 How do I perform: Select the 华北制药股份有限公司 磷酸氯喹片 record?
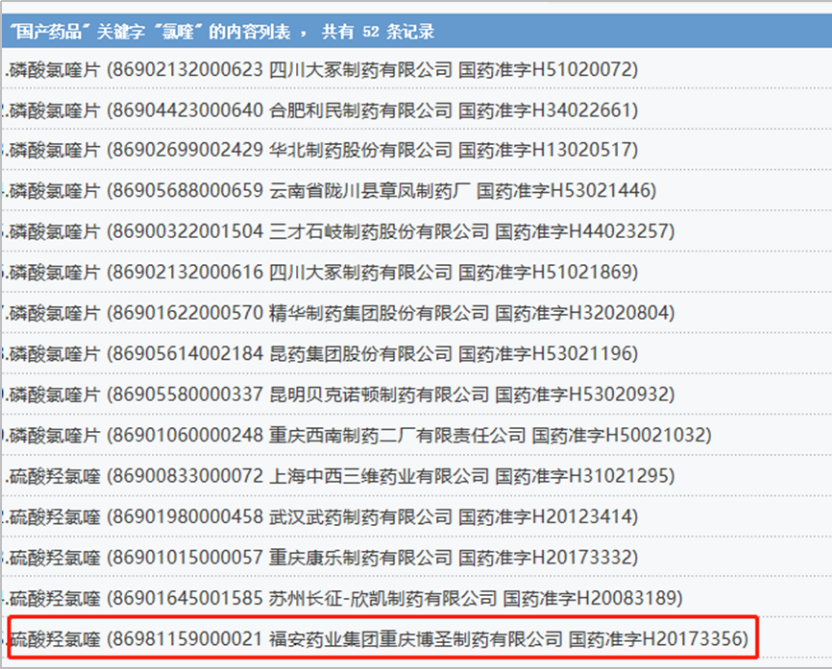click(x=320, y=151)
